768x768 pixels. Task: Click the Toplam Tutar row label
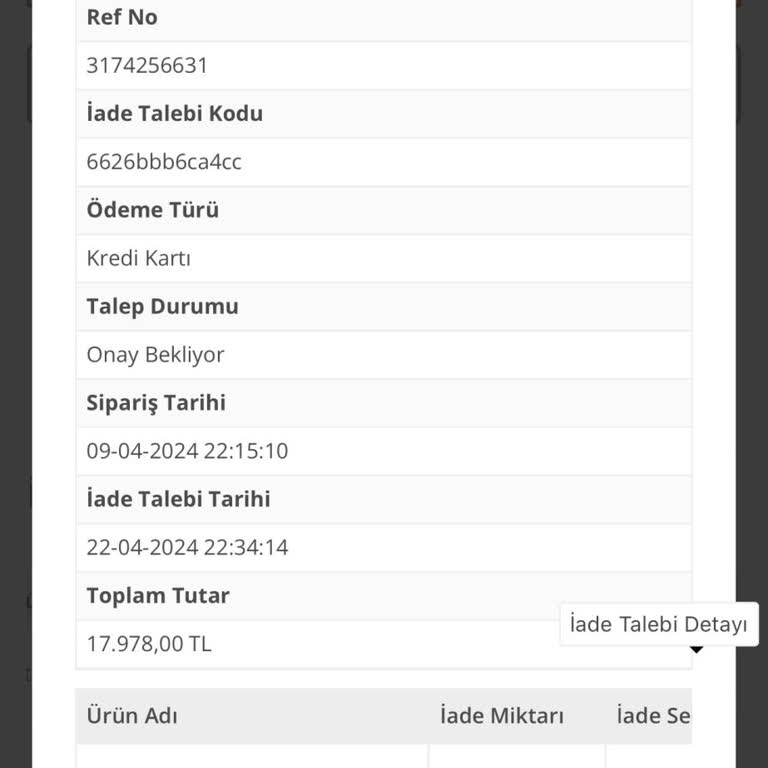pos(158,596)
